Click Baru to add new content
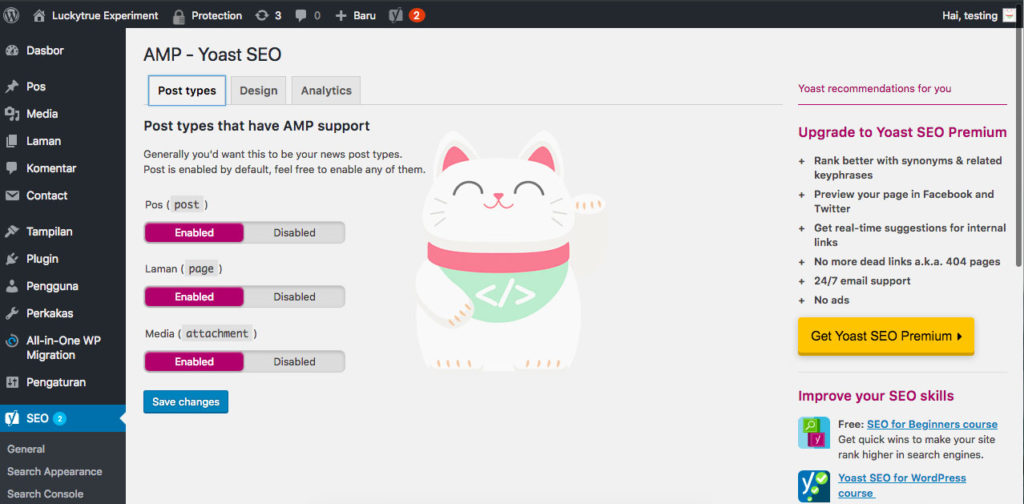Screen dimensions: 1024x504 click(x=365, y=15)
